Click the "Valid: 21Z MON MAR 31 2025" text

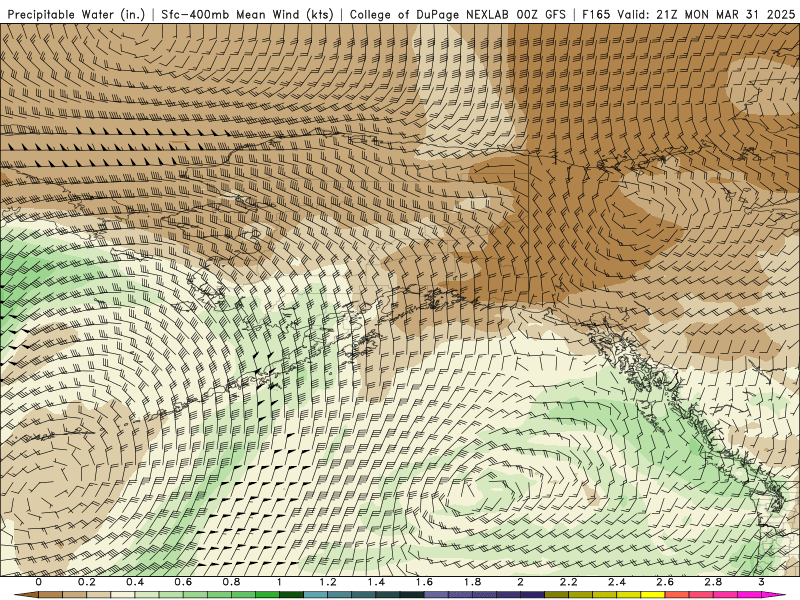point(706,15)
